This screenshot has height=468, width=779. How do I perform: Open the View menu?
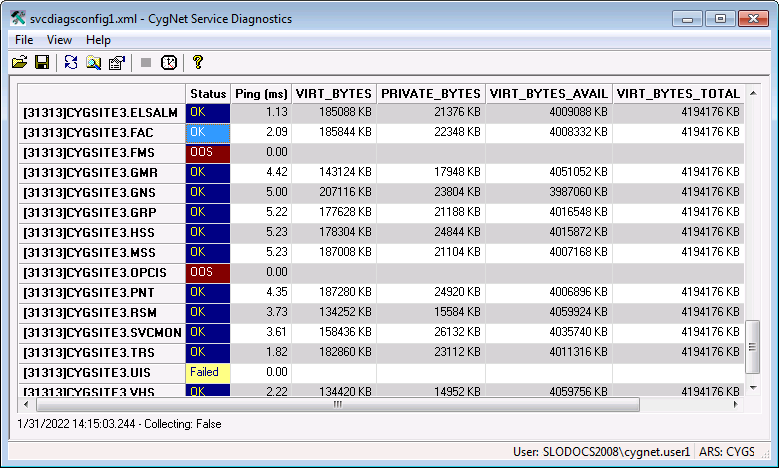(59, 40)
